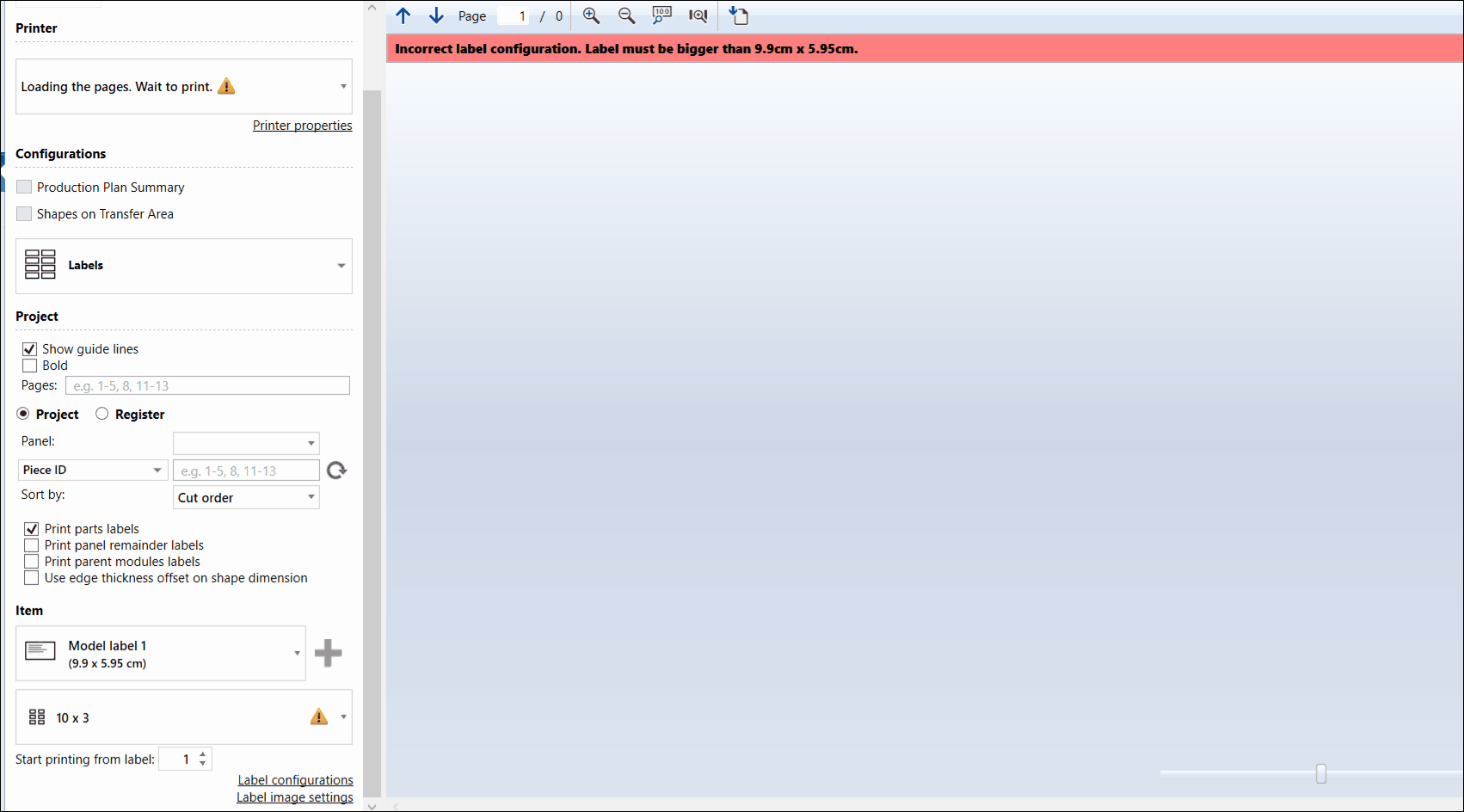Click the Pages range input field
1464x812 pixels.
(207, 385)
